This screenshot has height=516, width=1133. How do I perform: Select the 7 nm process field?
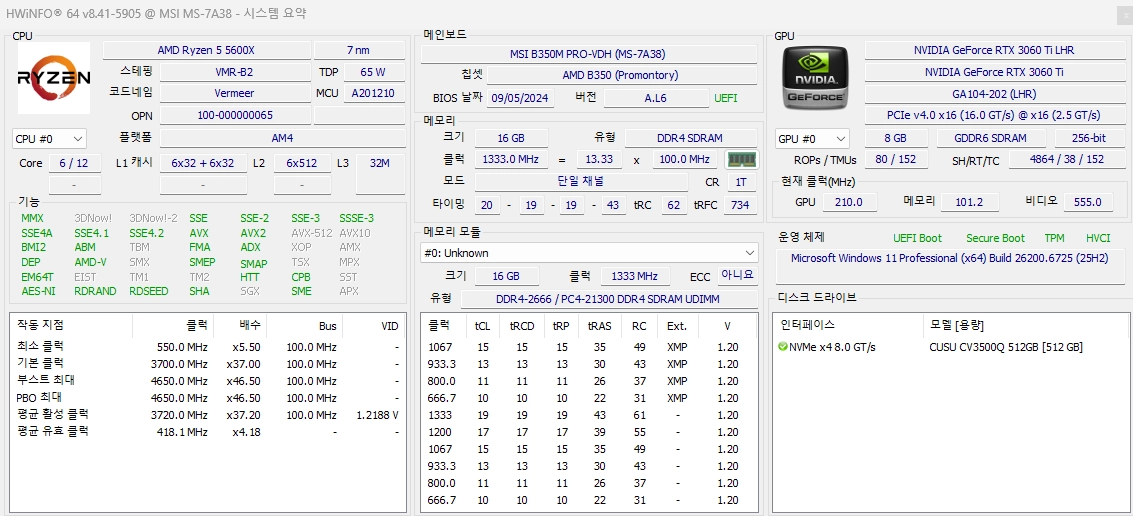(359, 50)
